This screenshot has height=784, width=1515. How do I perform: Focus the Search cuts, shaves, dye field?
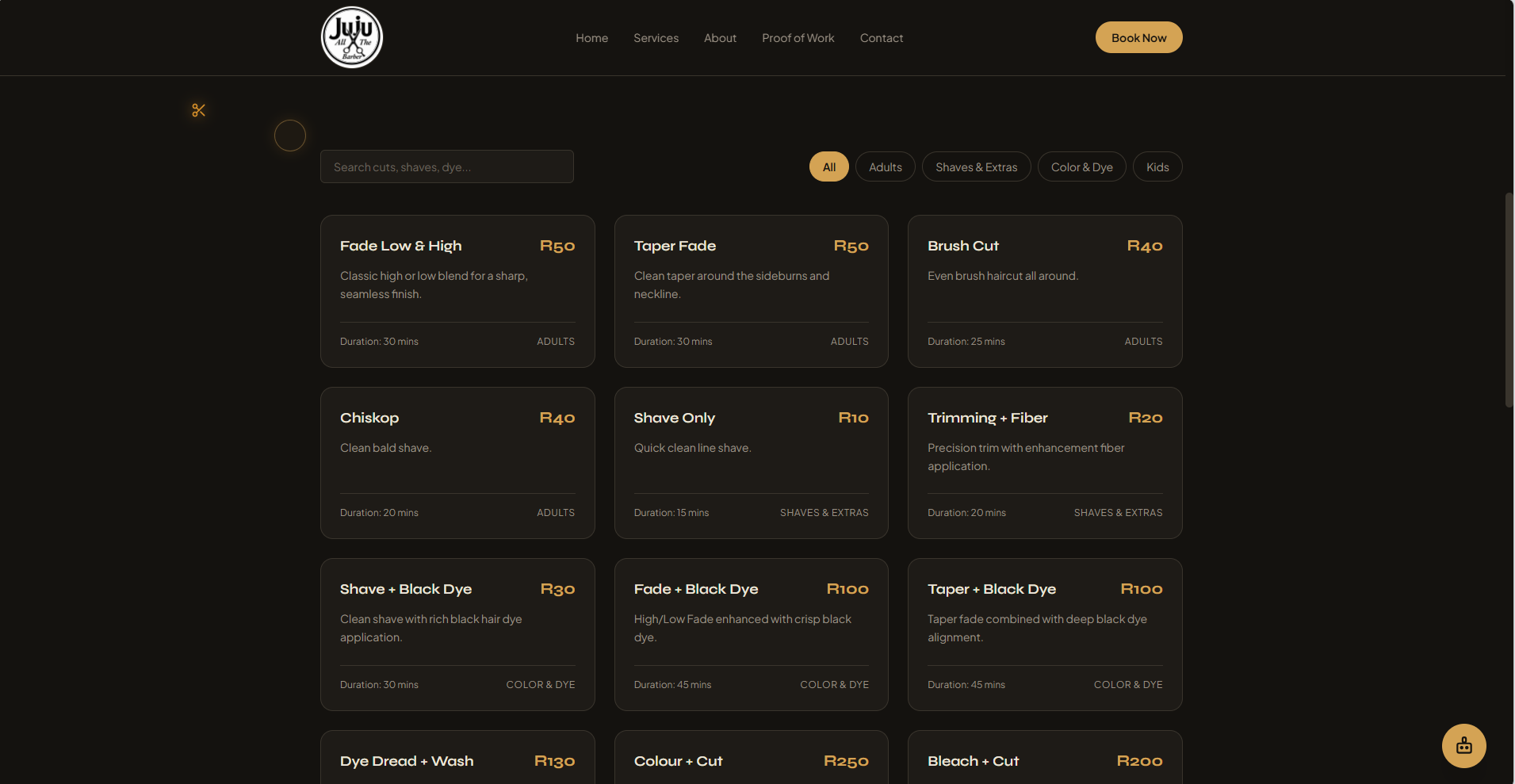coord(447,166)
